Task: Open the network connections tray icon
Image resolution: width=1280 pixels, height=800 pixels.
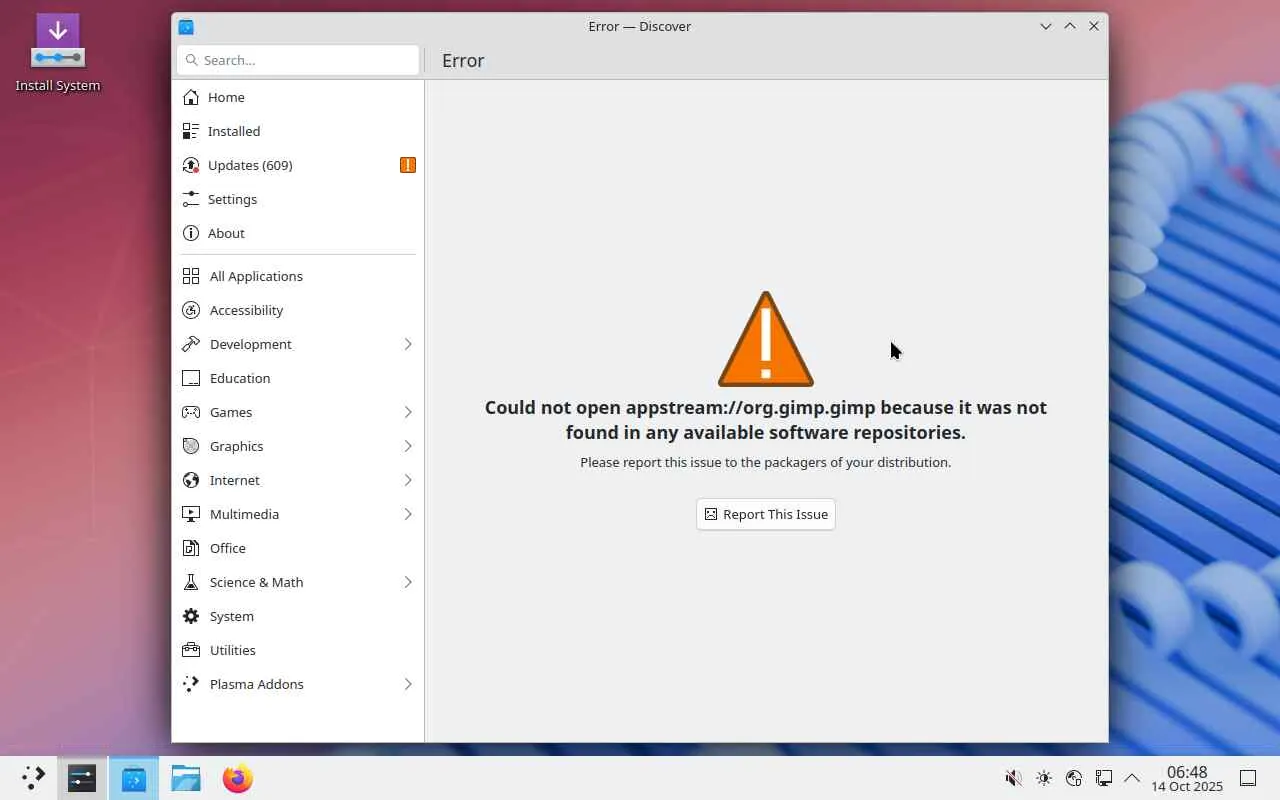Action: 1074,778
